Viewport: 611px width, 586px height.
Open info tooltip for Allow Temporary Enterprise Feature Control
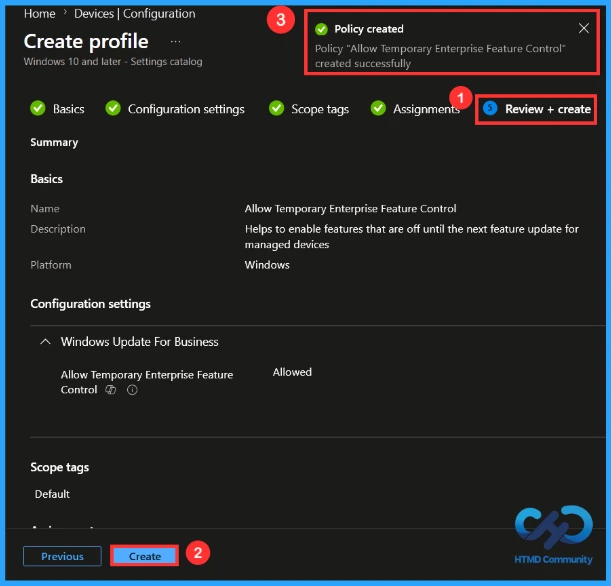click(x=132, y=390)
